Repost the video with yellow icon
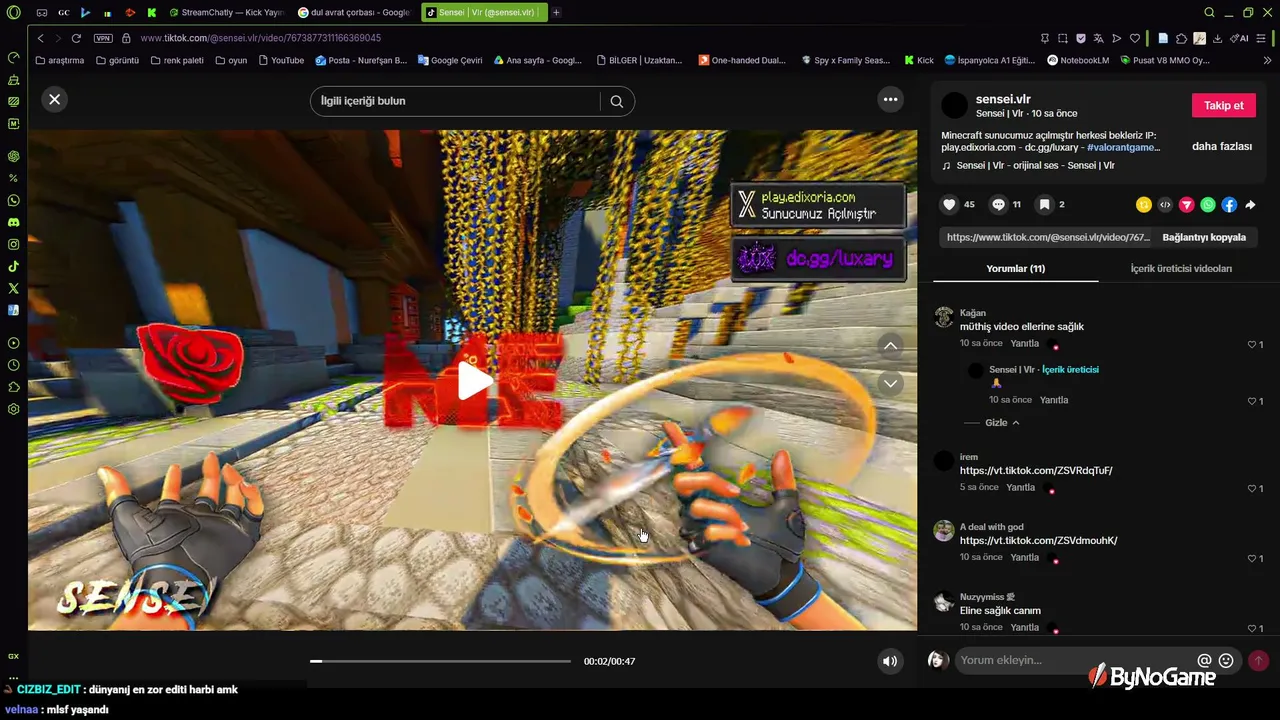 (1144, 205)
